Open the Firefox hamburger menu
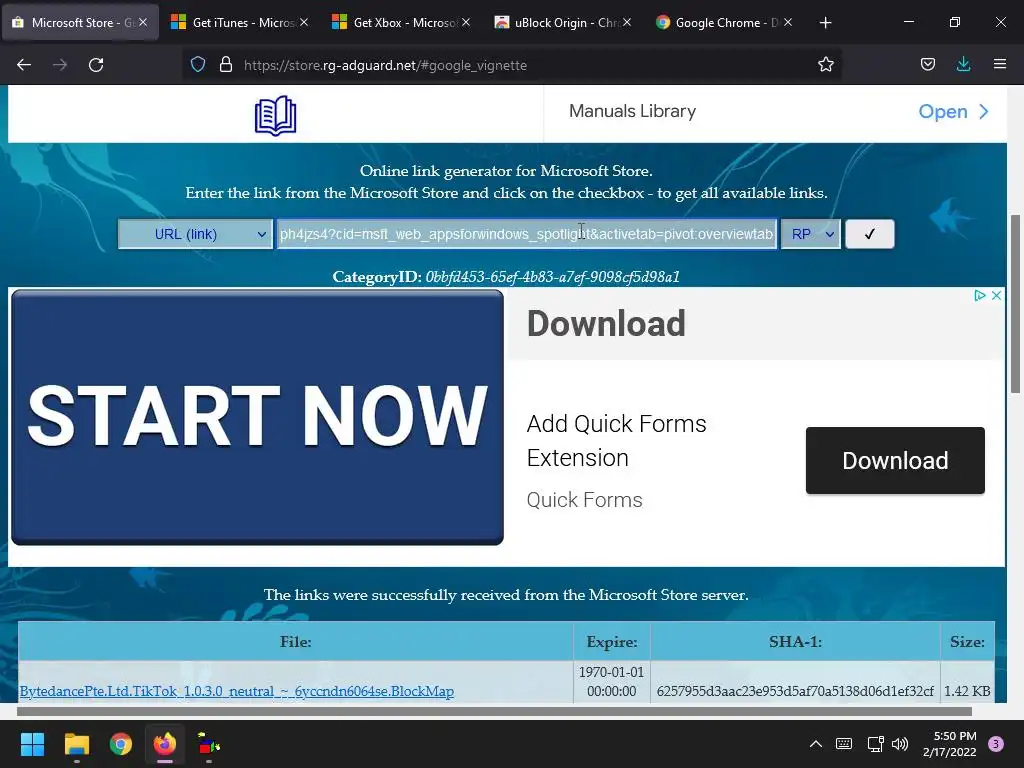The width and height of the screenshot is (1024, 768). 999,65
